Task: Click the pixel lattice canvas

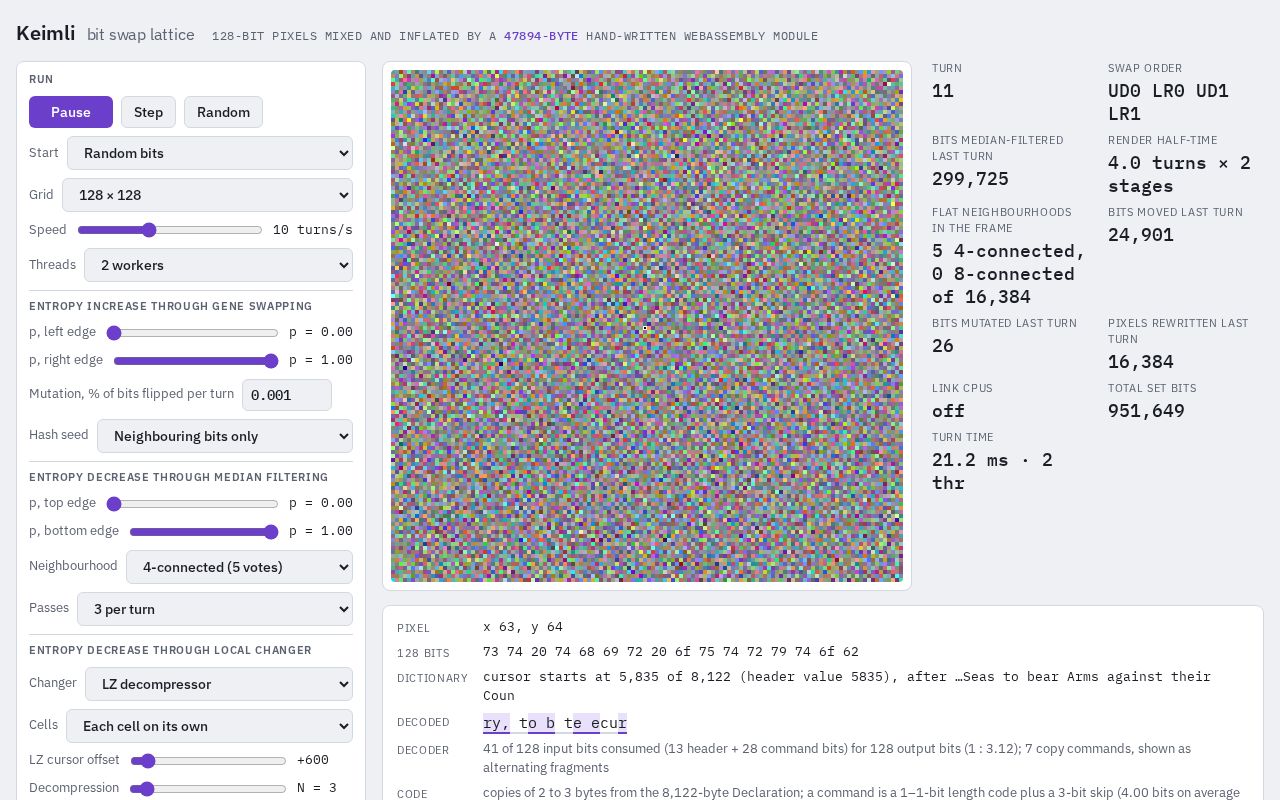Action: [x=647, y=326]
